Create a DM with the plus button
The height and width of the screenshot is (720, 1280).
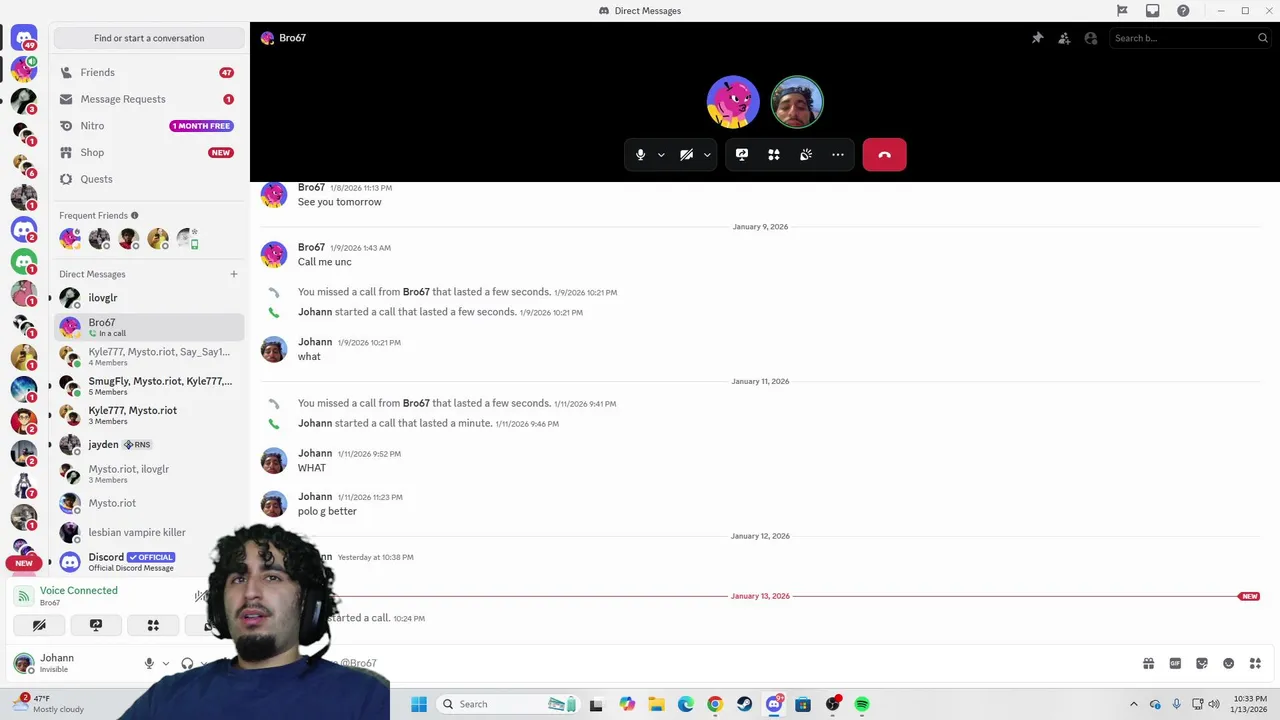(x=234, y=274)
